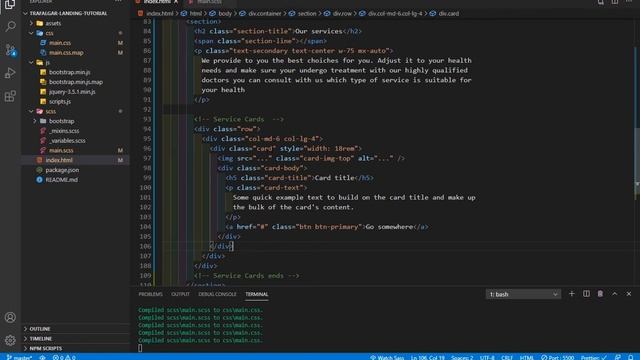640x360 pixels.
Task: Maximize the panel with the up chevron
Action: 614,294
